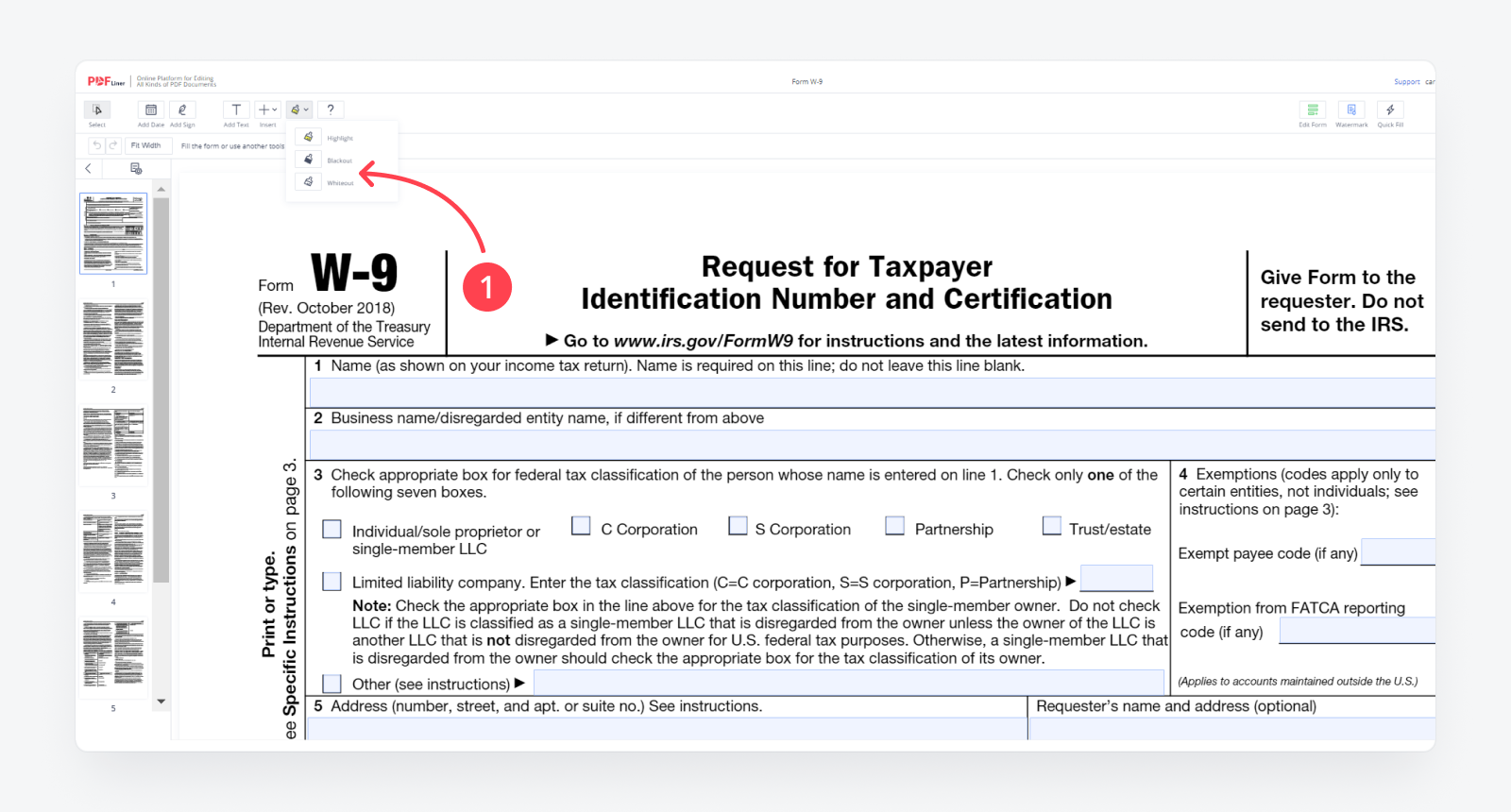Image resolution: width=1511 pixels, height=812 pixels.
Task: Select page 1 thumbnail
Action: 113,233
